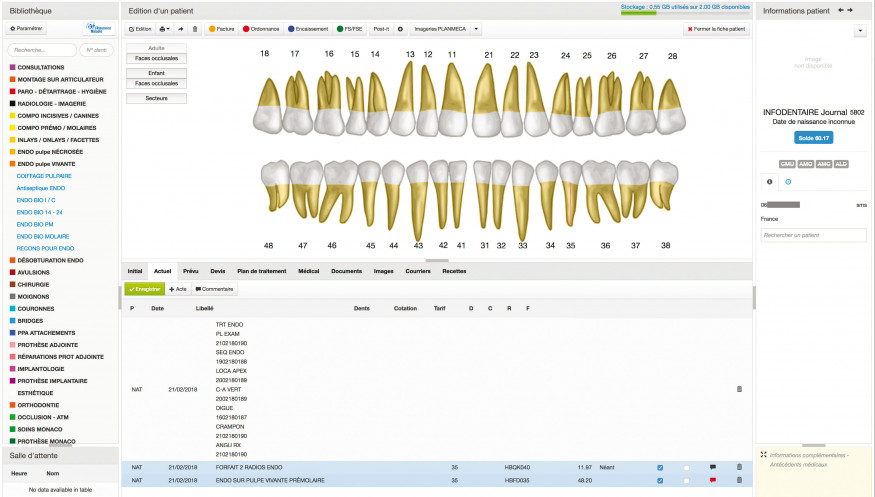The width and height of the screenshot is (875, 497).
Task: Click the plus icon after Post-it
Action: coord(400,29)
